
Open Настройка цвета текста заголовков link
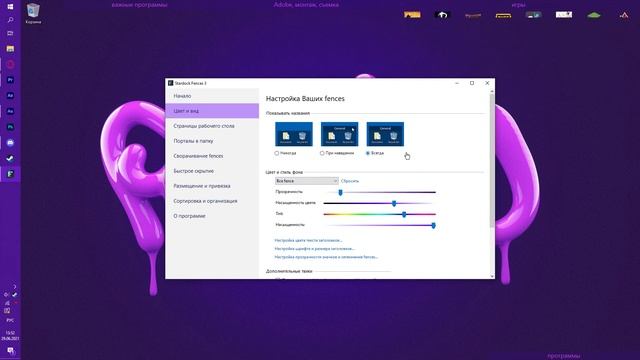click(x=308, y=240)
